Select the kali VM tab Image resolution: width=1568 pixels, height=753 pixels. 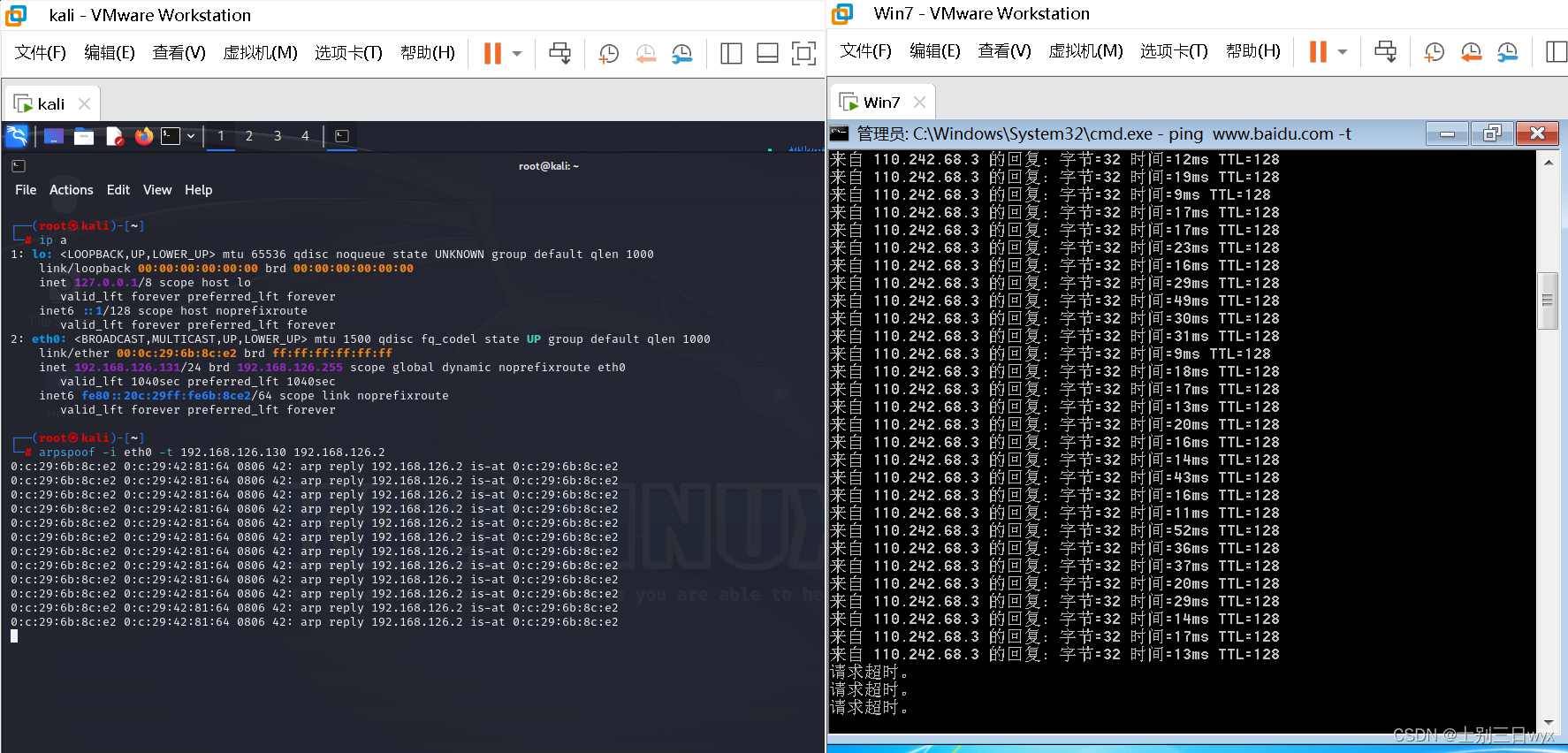click(x=51, y=103)
